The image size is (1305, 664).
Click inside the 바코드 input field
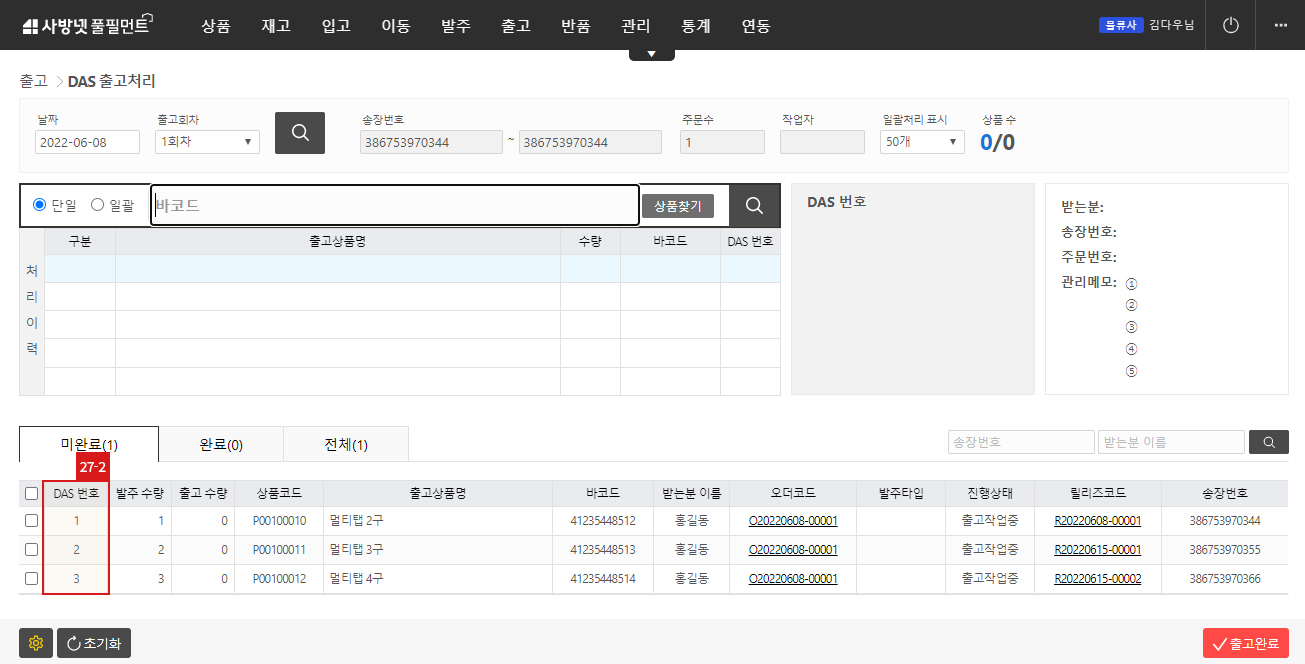(x=394, y=204)
